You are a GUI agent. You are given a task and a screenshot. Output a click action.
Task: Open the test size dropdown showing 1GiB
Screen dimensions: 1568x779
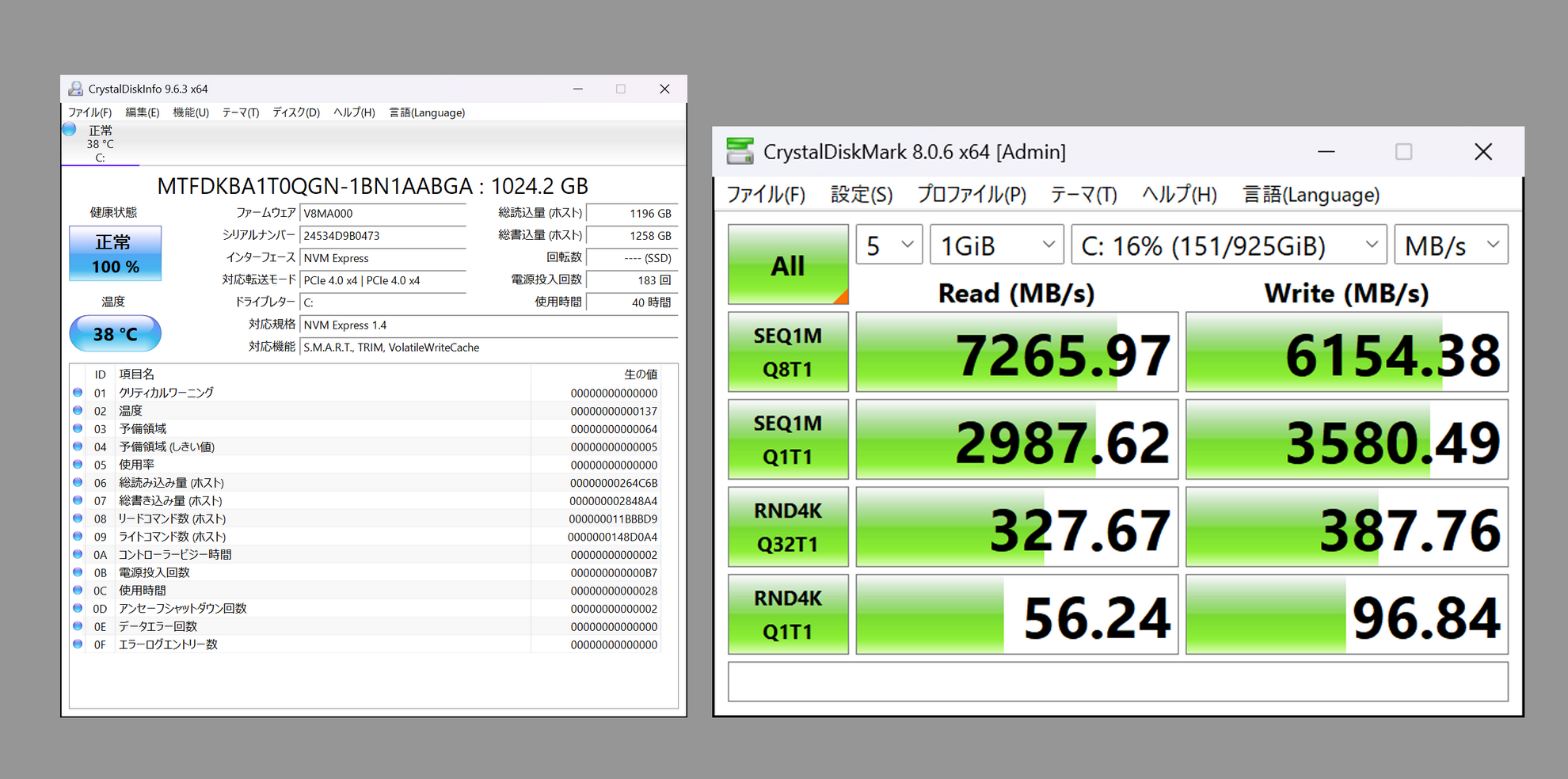click(x=997, y=245)
